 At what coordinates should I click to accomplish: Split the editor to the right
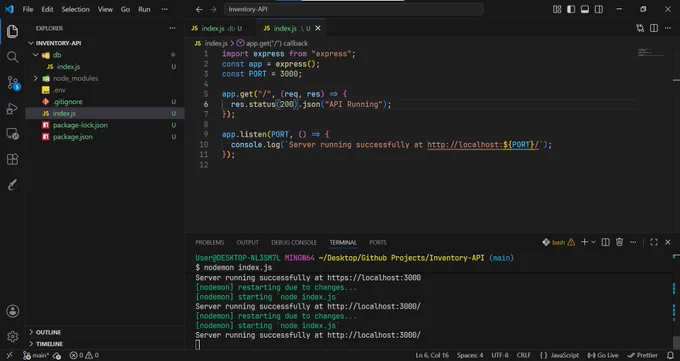(x=654, y=28)
